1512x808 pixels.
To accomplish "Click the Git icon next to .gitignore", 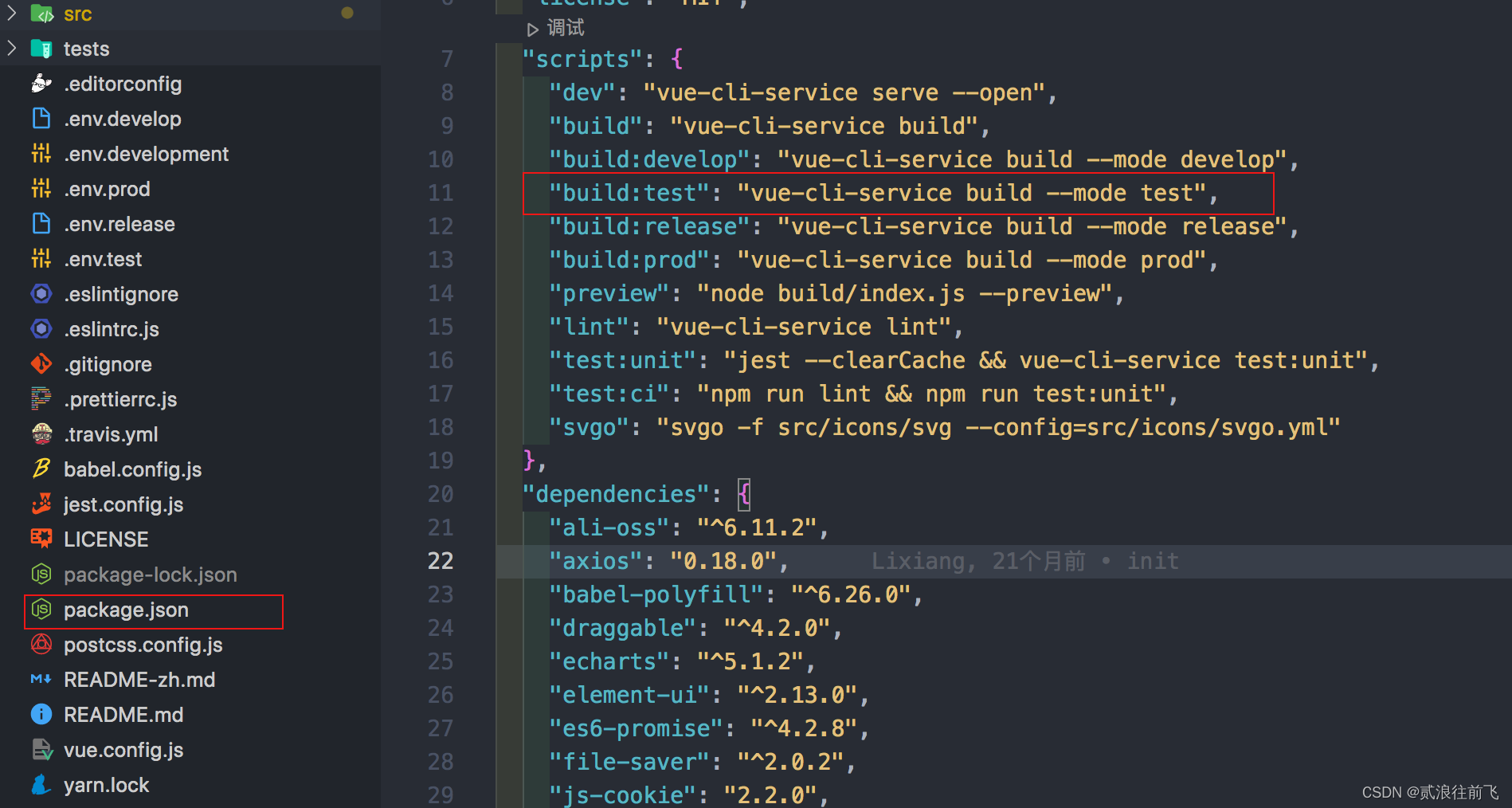I will (x=41, y=363).
